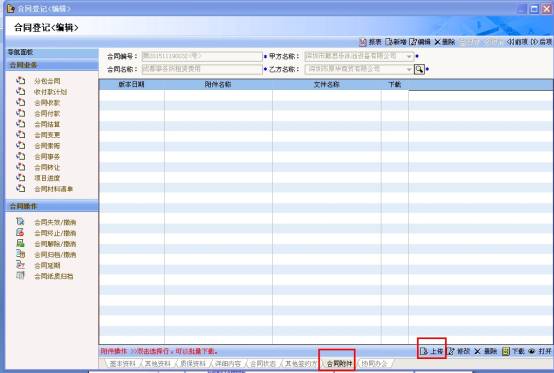Select the 合同附件 tab
The width and height of the screenshot is (554, 373).
tap(338, 363)
